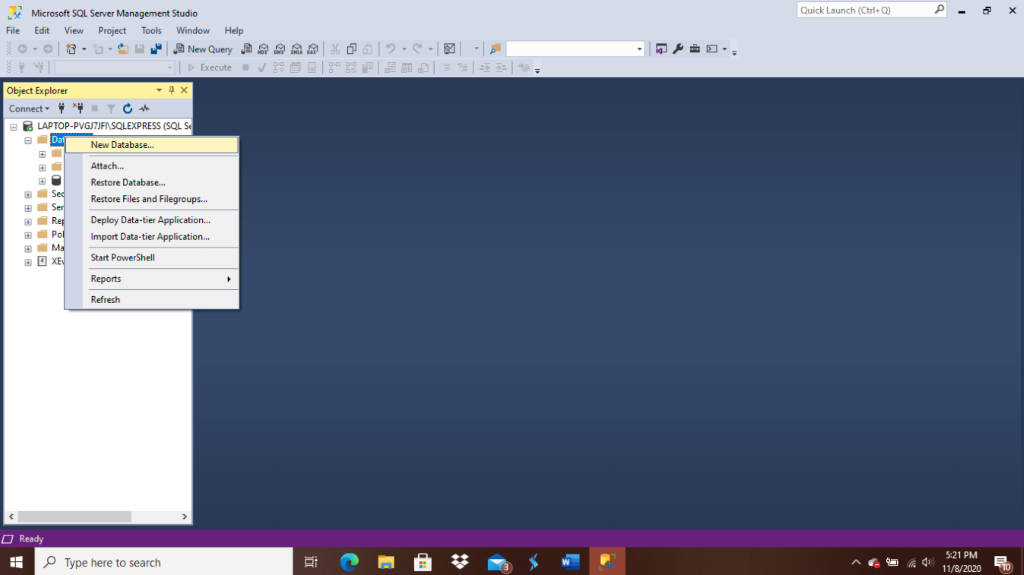Open the Find combo box dropdown

[x=639, y=49]
